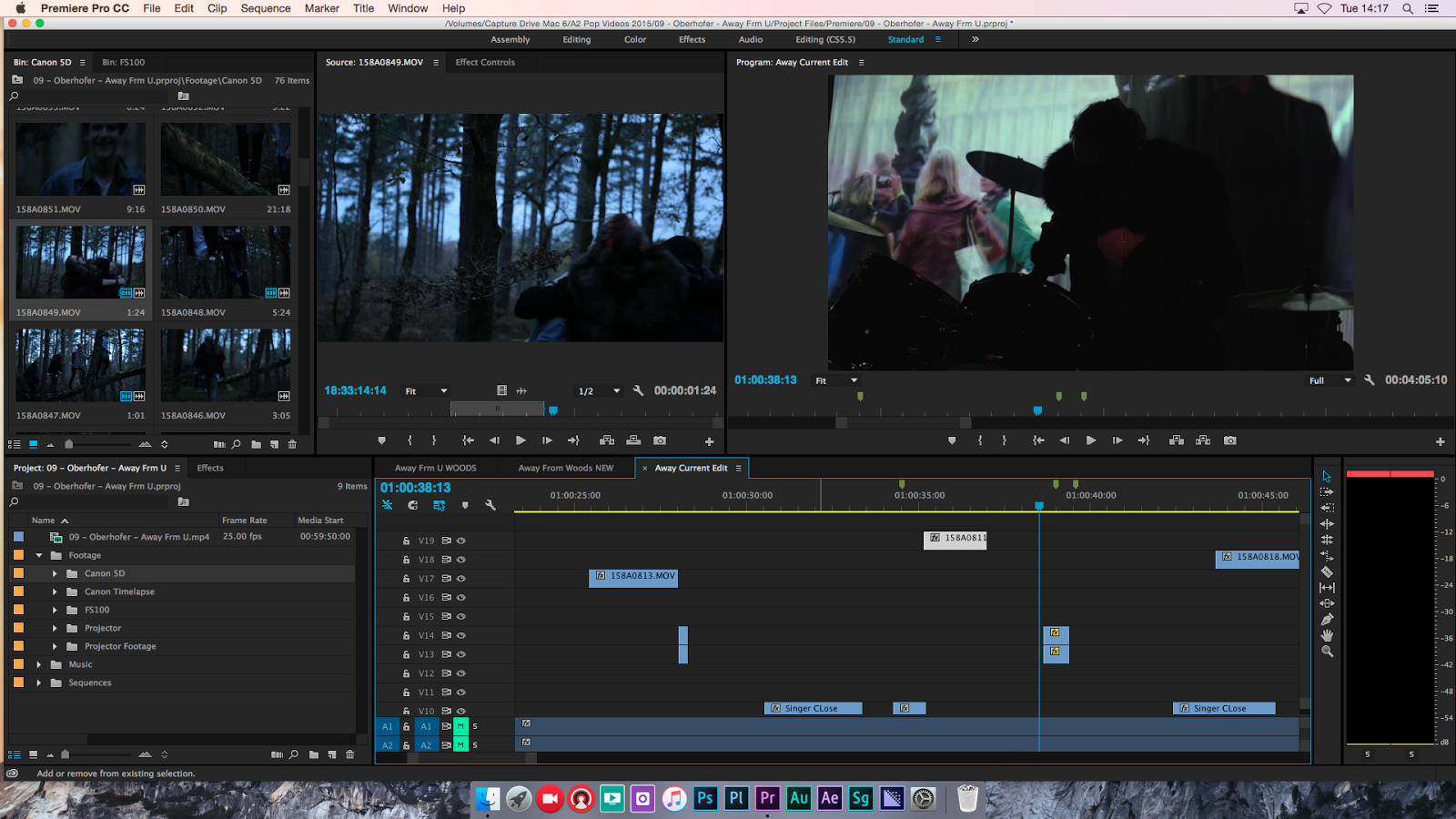Click Extract button in Program monitor

1203,440
